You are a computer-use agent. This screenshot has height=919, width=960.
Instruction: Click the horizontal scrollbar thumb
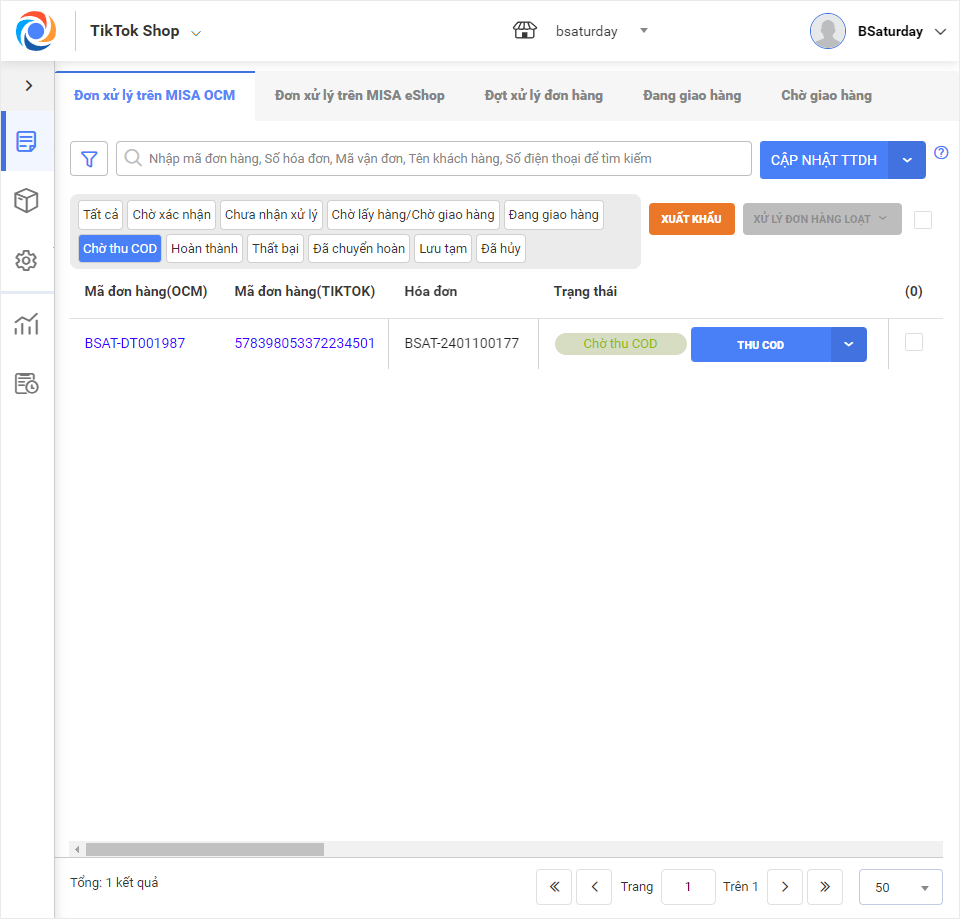point(204,850)
